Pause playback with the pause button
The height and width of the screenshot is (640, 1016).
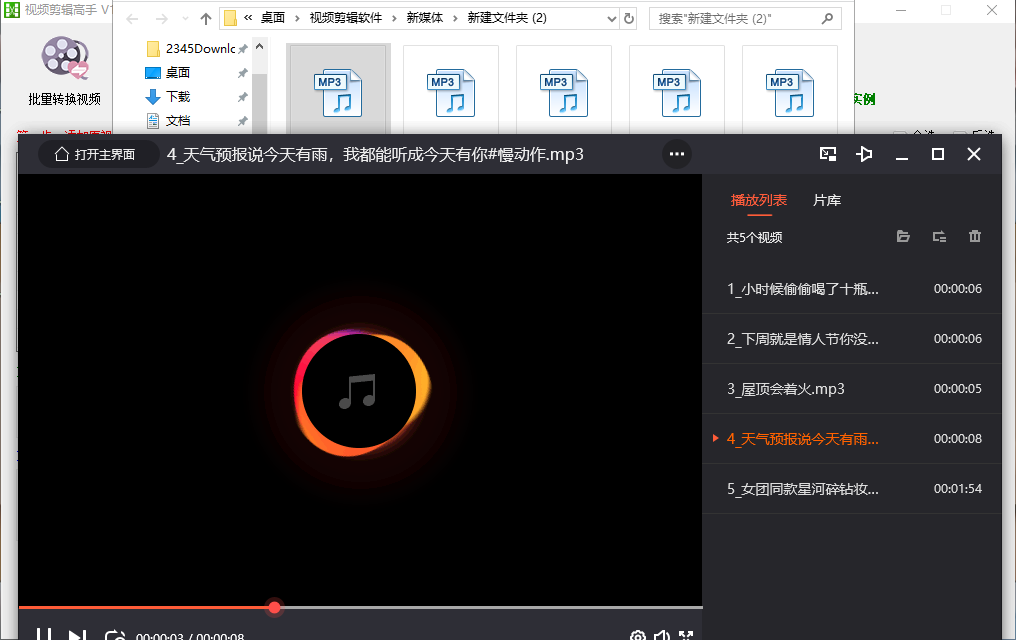point(43,635)
